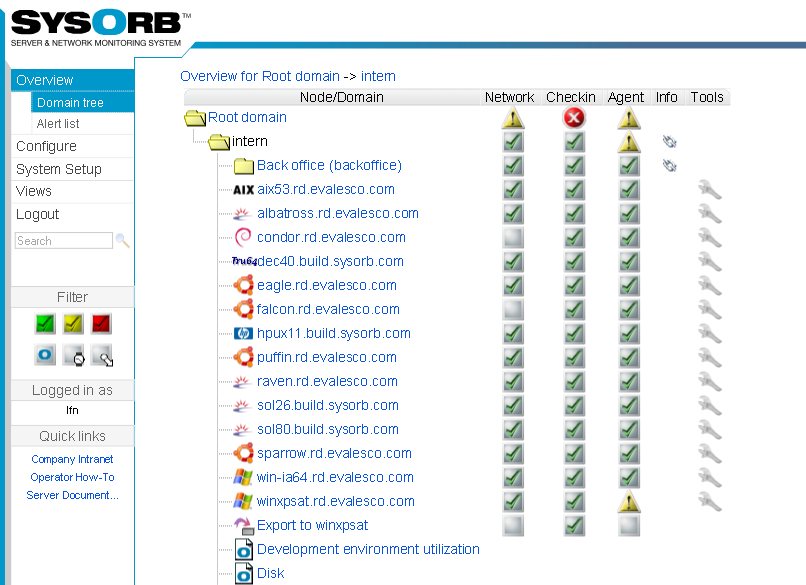Open Back office (backoffice) domain
This screenshot has width=806, height=585.
[x=329, y=166]
